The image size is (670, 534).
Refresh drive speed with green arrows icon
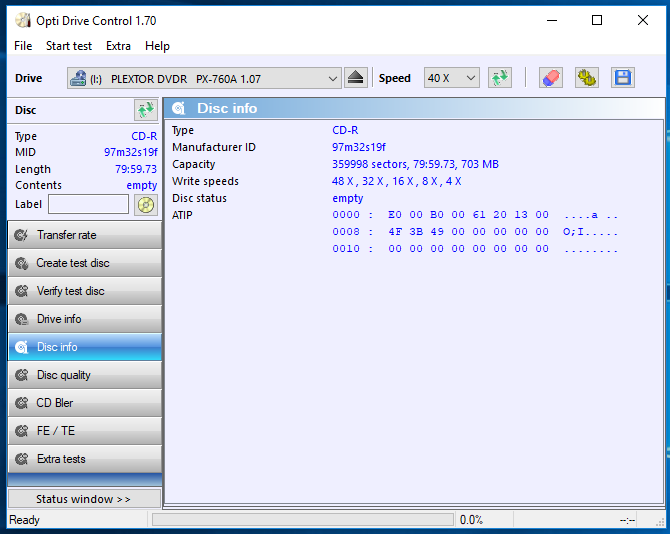tap(500, 78)
